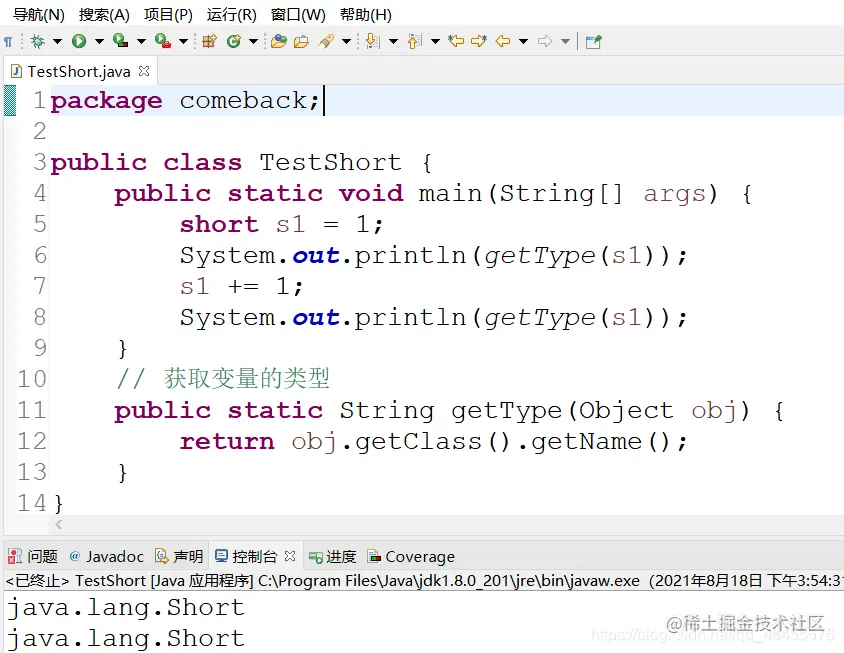Open Back history dropdown arrow
This screenshot has height=653, width=844.
click(523, 41)
